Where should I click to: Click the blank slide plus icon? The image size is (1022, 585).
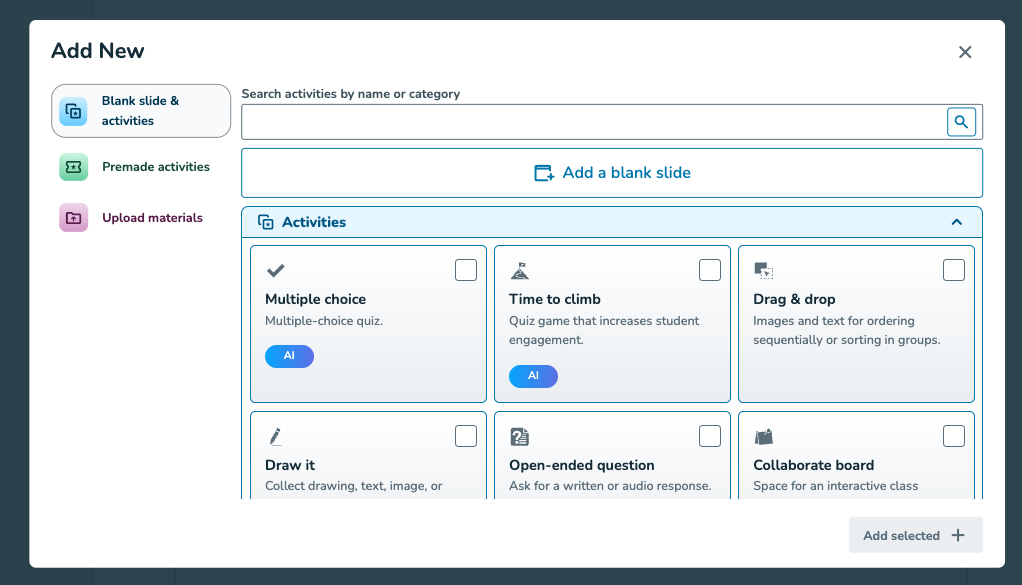[x=544, y=173]
